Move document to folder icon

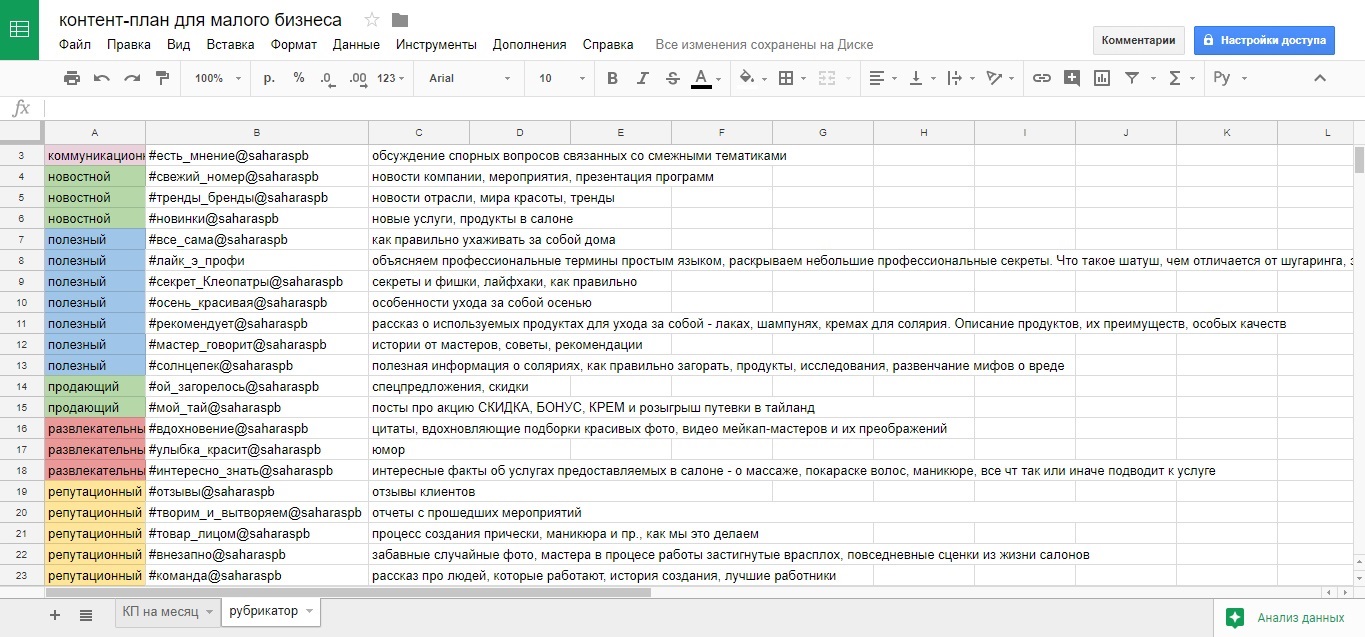coord(400,20)
